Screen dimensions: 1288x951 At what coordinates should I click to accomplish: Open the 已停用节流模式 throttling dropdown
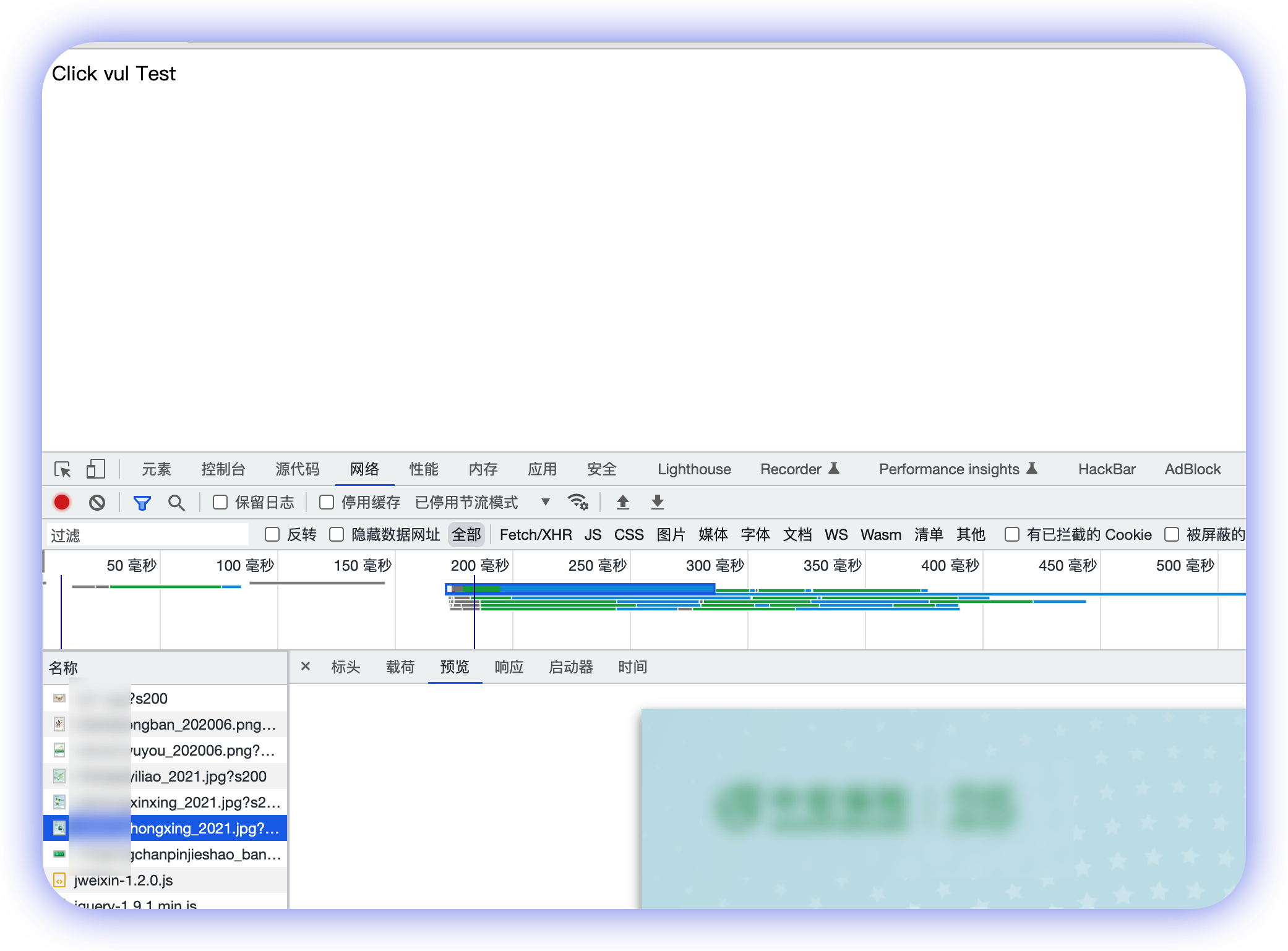483,502
